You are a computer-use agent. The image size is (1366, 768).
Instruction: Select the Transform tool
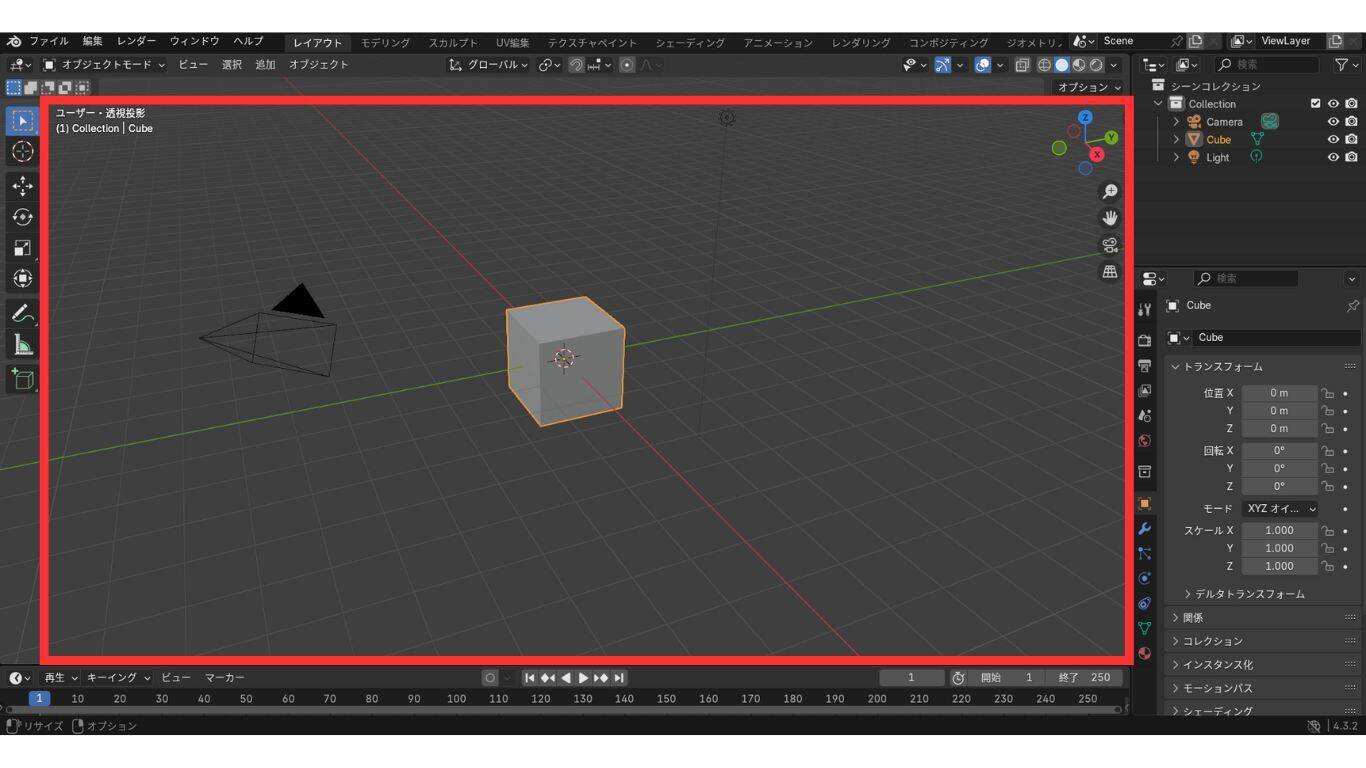click(22, 278)
